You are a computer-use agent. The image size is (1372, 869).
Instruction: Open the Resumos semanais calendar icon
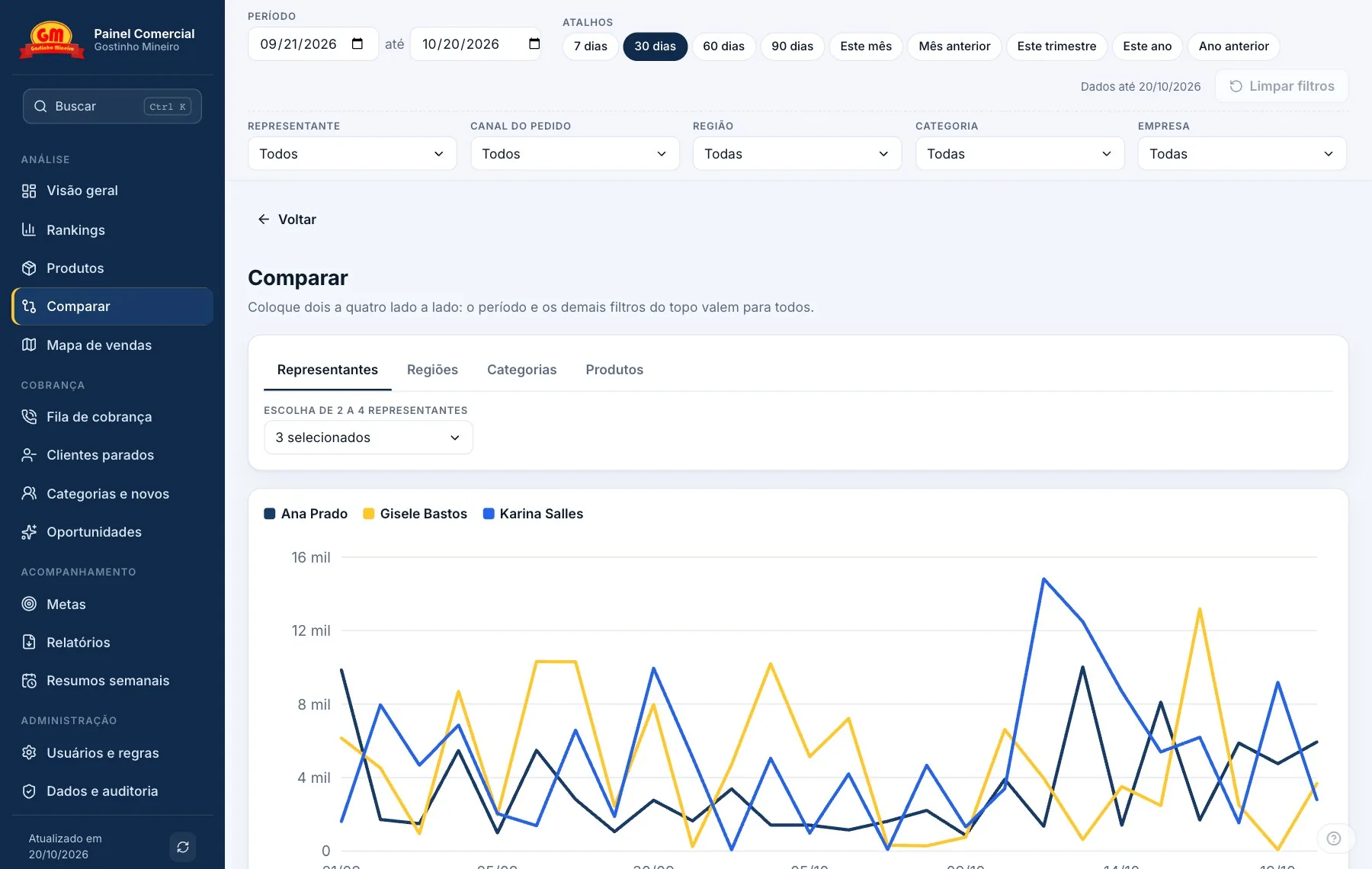click(x=29, y=681)
